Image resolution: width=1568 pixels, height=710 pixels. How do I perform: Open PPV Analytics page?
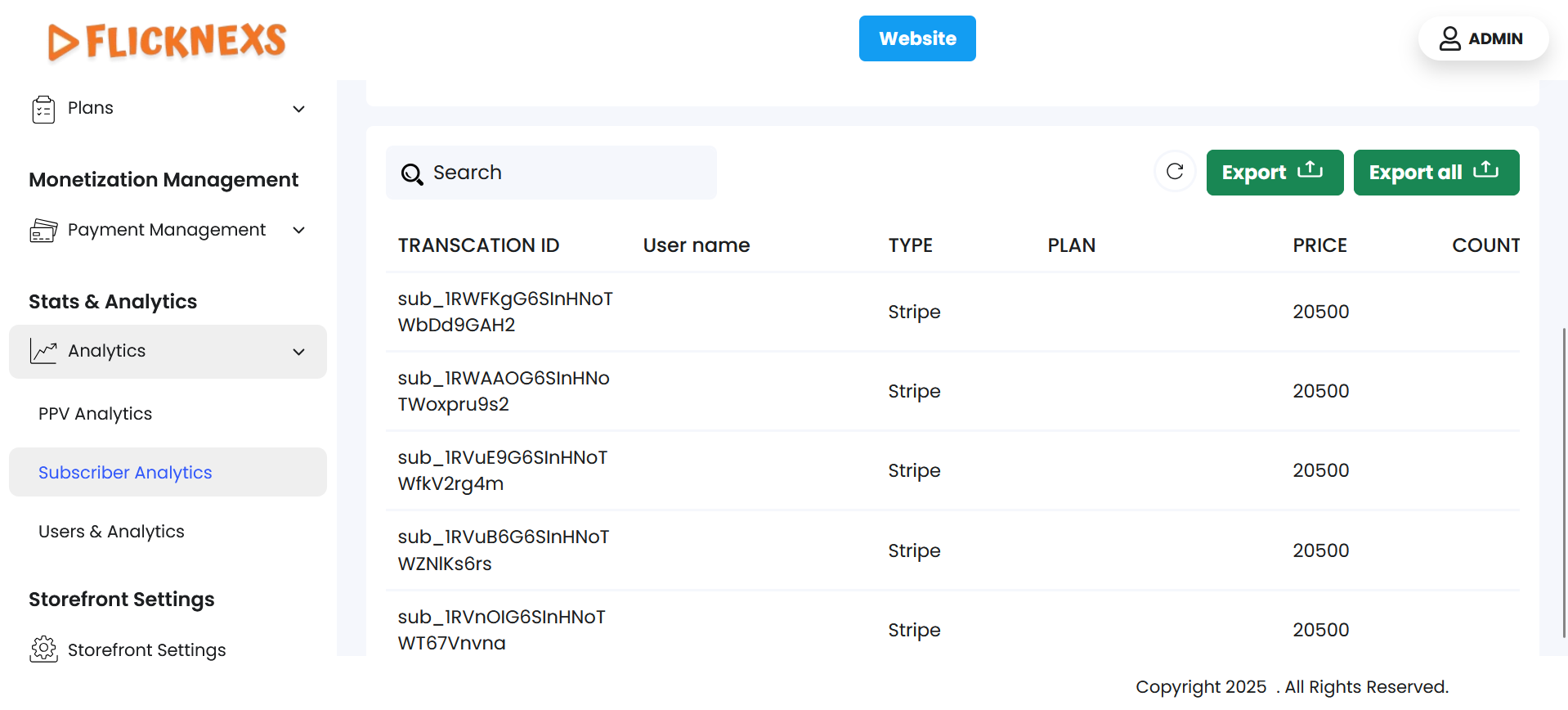tap(96, 414)
